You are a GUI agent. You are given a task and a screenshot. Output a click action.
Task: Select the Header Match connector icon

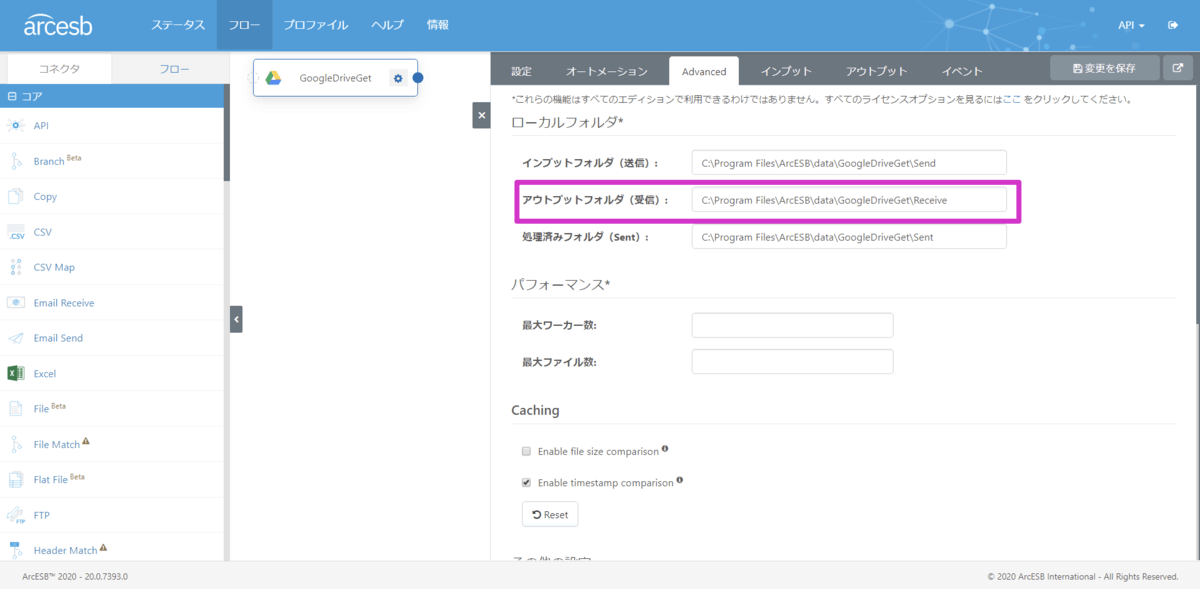pos(15,550)
